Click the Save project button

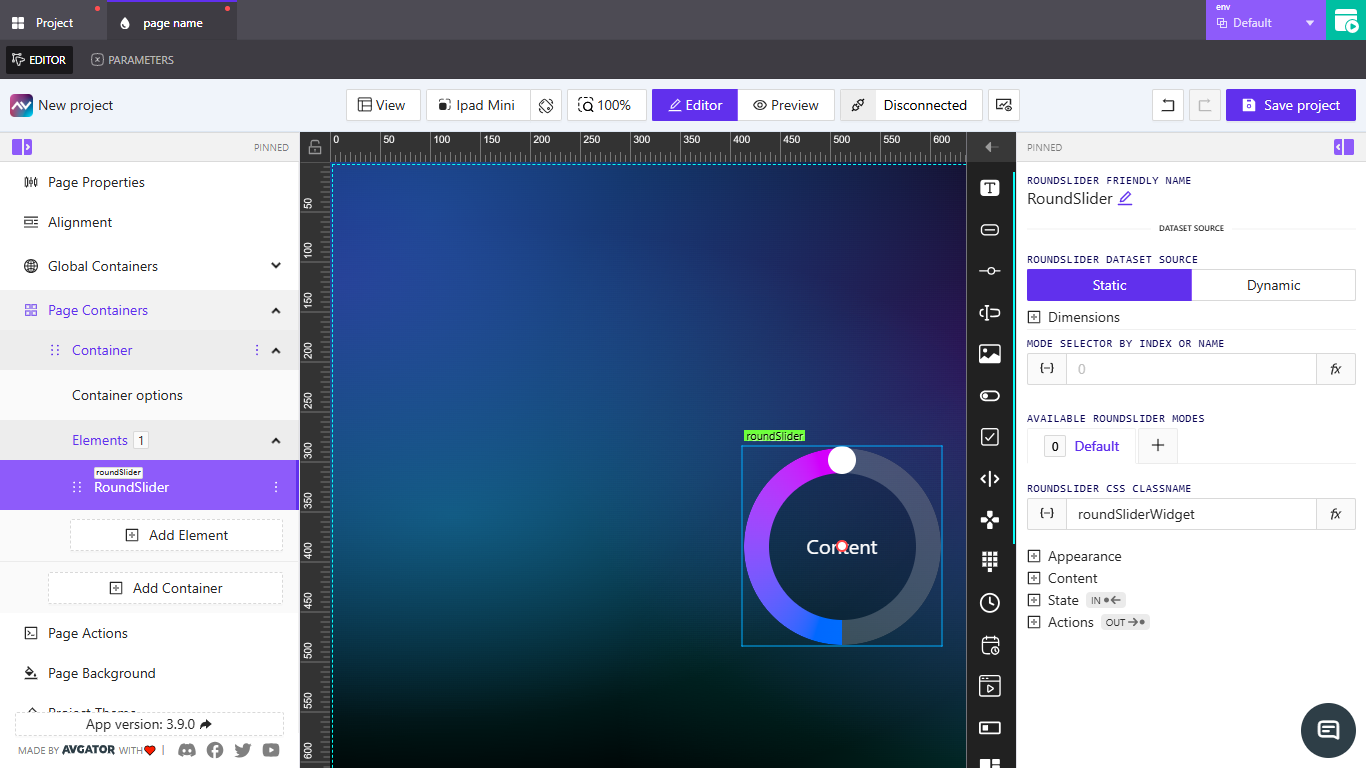click(1290, 105)
